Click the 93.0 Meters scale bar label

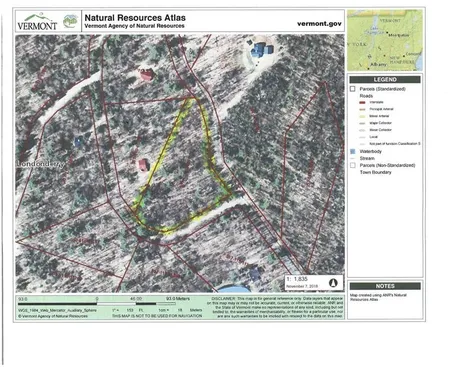click(178, 299)
